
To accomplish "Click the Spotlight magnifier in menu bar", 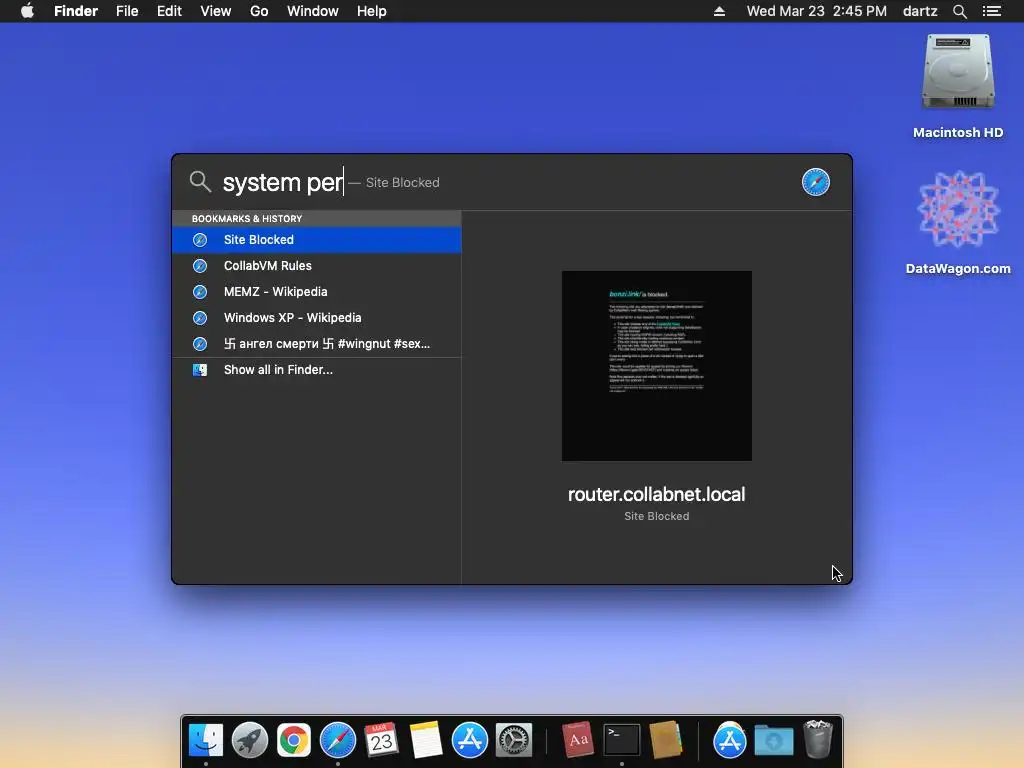I will coord(959,11).
